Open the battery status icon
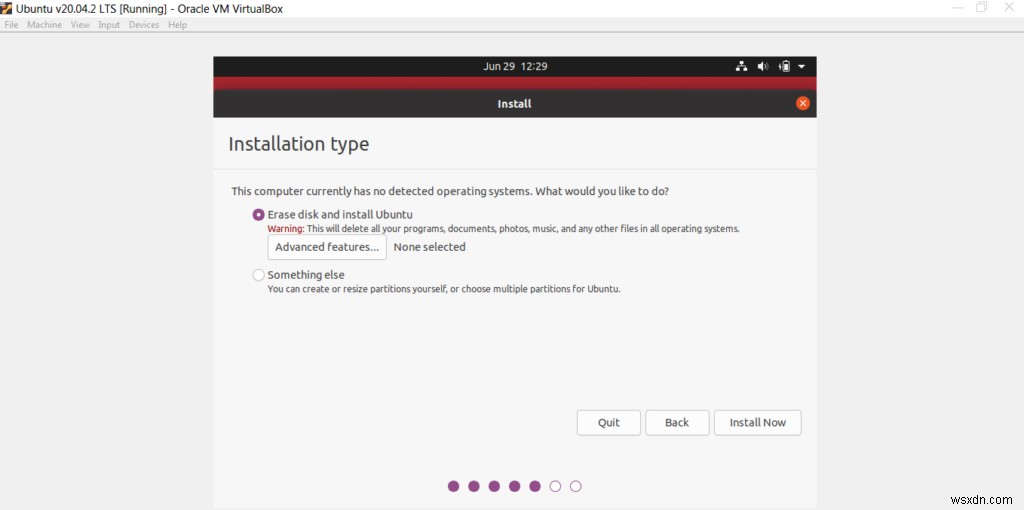The image size is (1024, 510). pos(785,66)
